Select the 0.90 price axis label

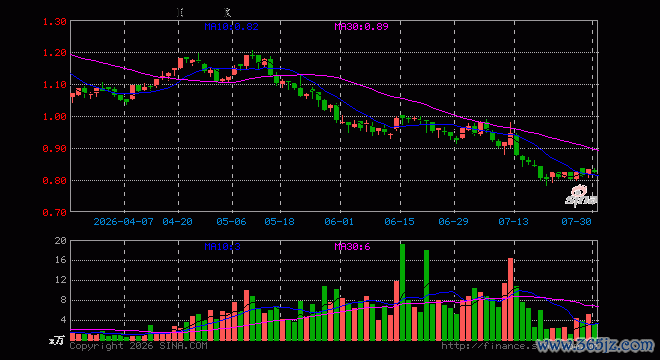[55, 149]
